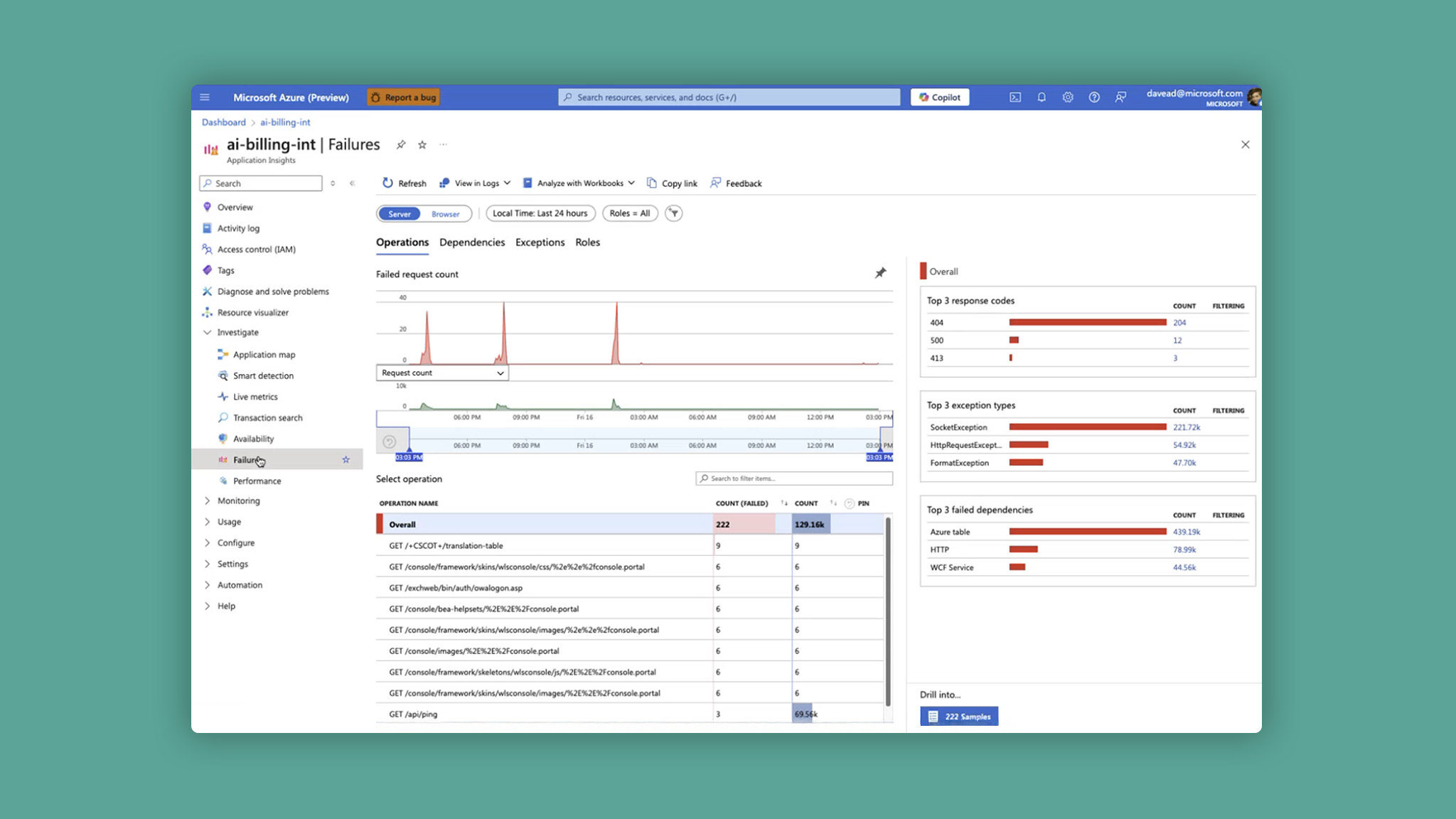Open the Cloud Shell icon
The width and height of the screenshot is (1456, 819).
click(x=1015, y=97)
